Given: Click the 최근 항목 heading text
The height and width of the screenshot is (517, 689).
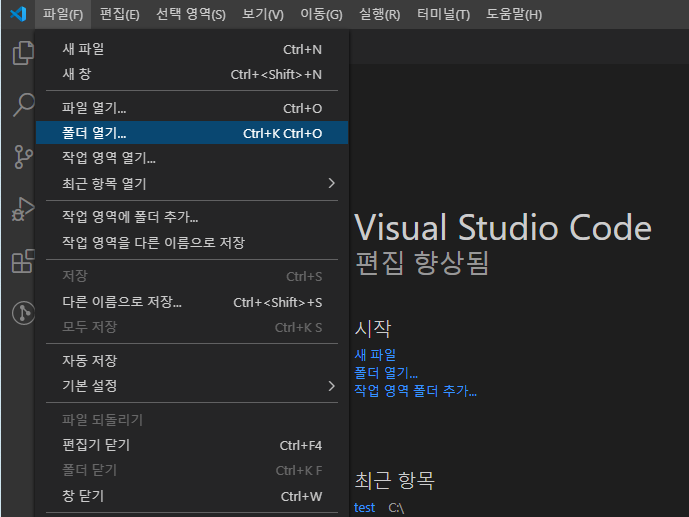Looking at the screenshot, I should [395, 480].
